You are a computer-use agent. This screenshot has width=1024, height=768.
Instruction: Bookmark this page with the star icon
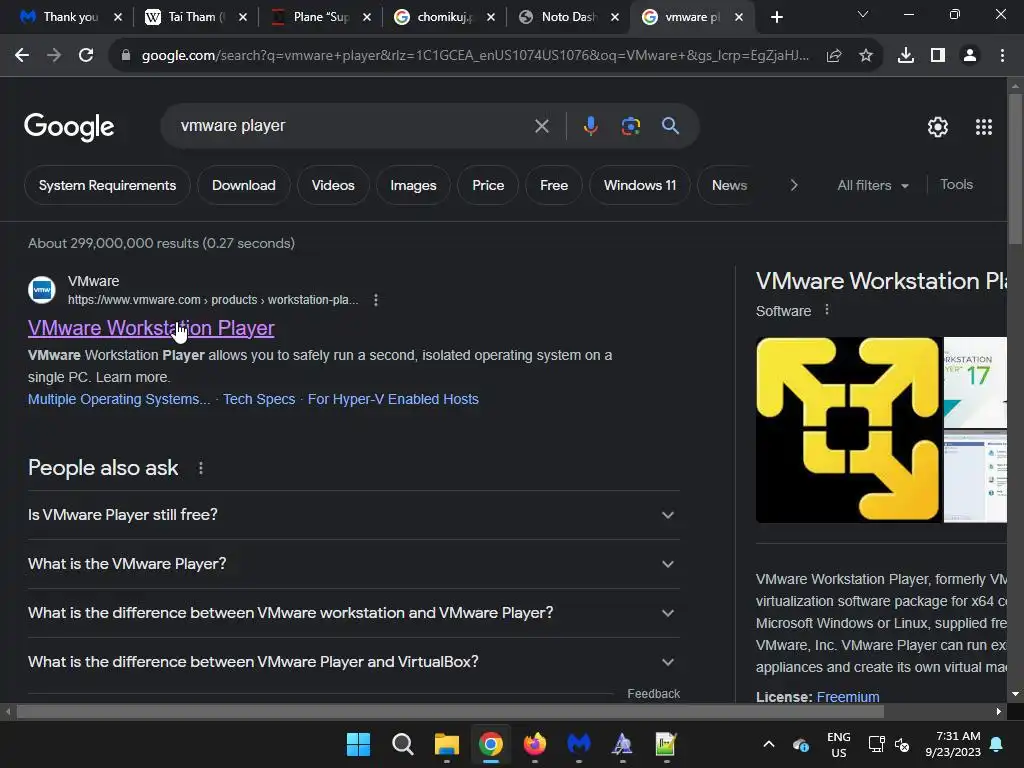pos(866,56)
